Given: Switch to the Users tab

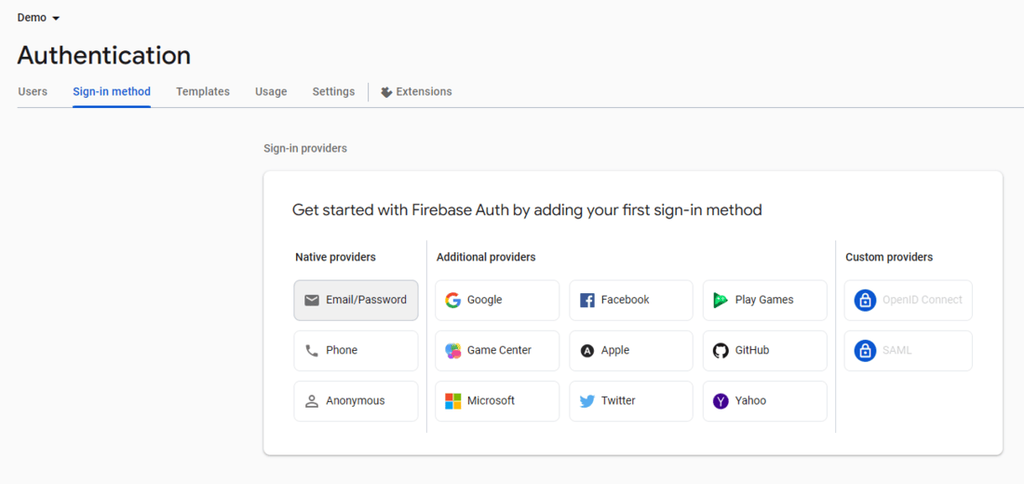Looking at the screenshot, I should (x=33, y=92).
